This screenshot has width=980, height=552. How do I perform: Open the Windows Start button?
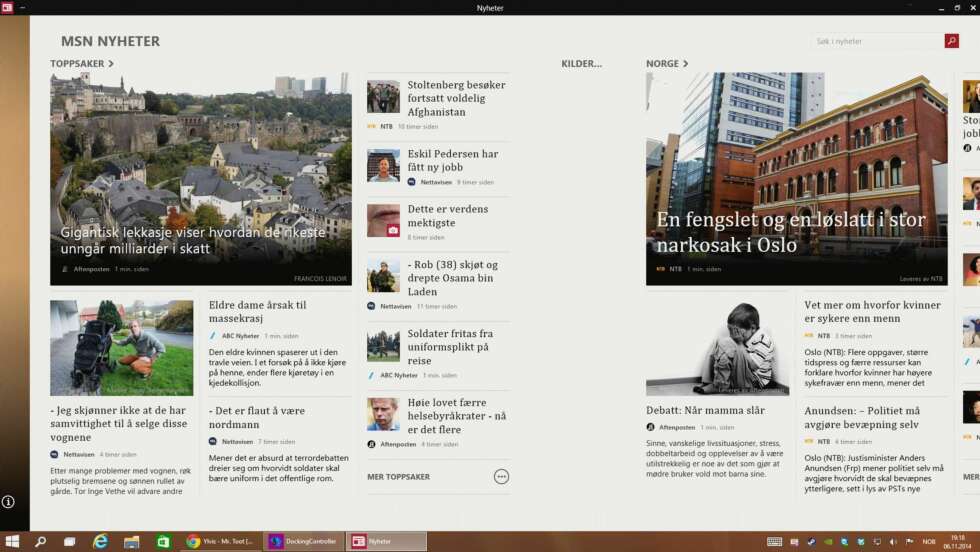coord(12,541)
